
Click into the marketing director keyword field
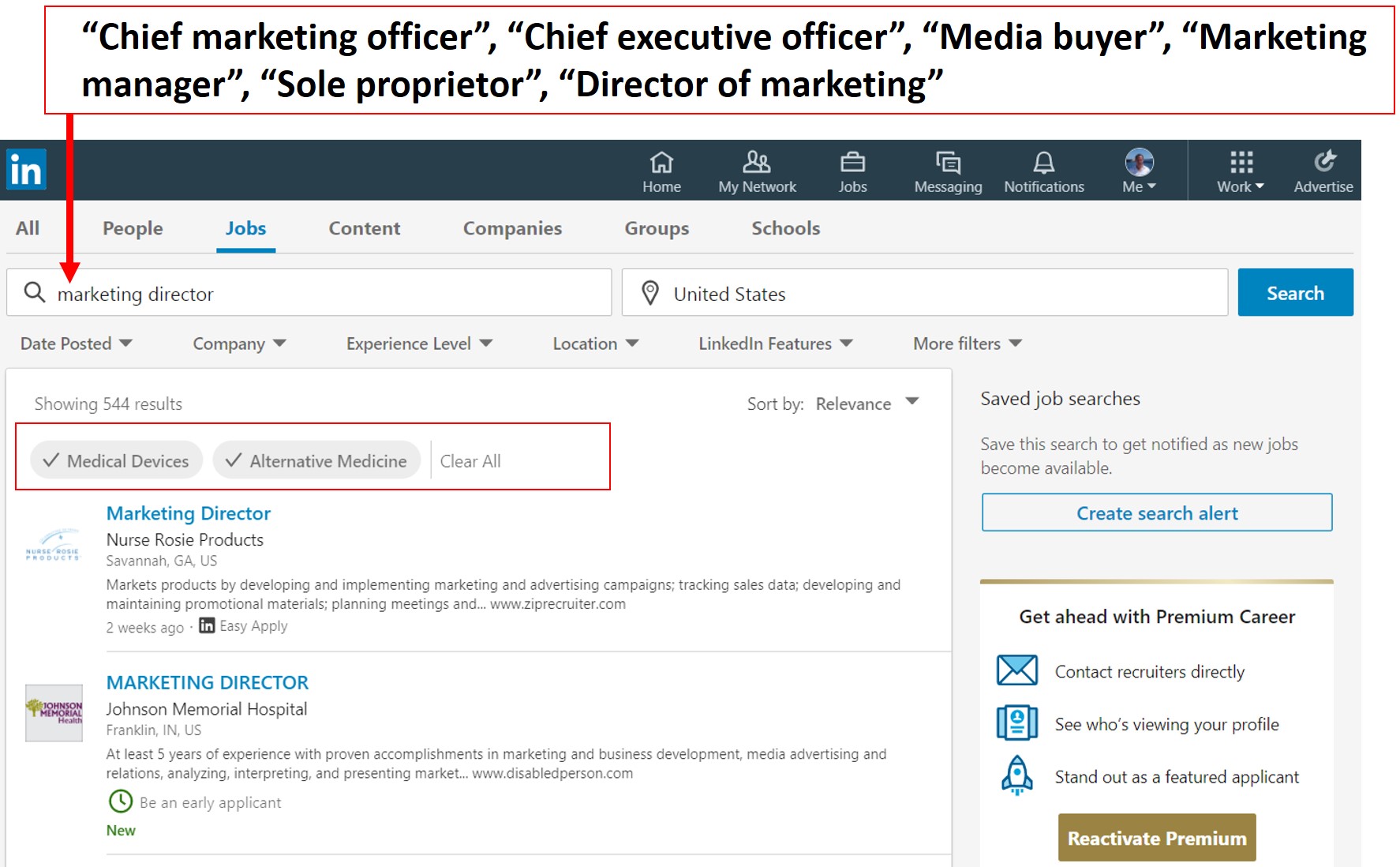[x=309, y=292]
